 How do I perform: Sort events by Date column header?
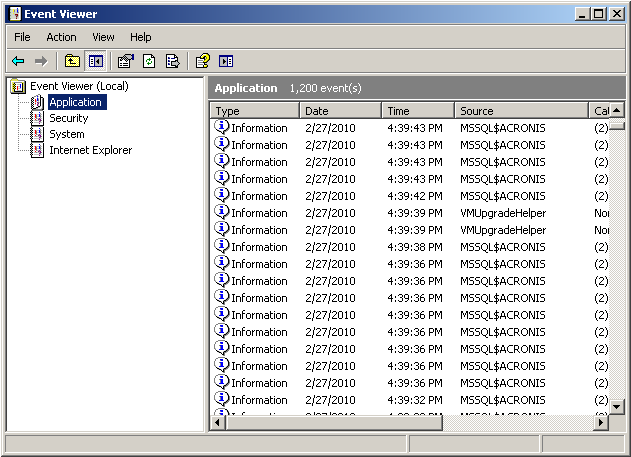click(x=340, y=111)
